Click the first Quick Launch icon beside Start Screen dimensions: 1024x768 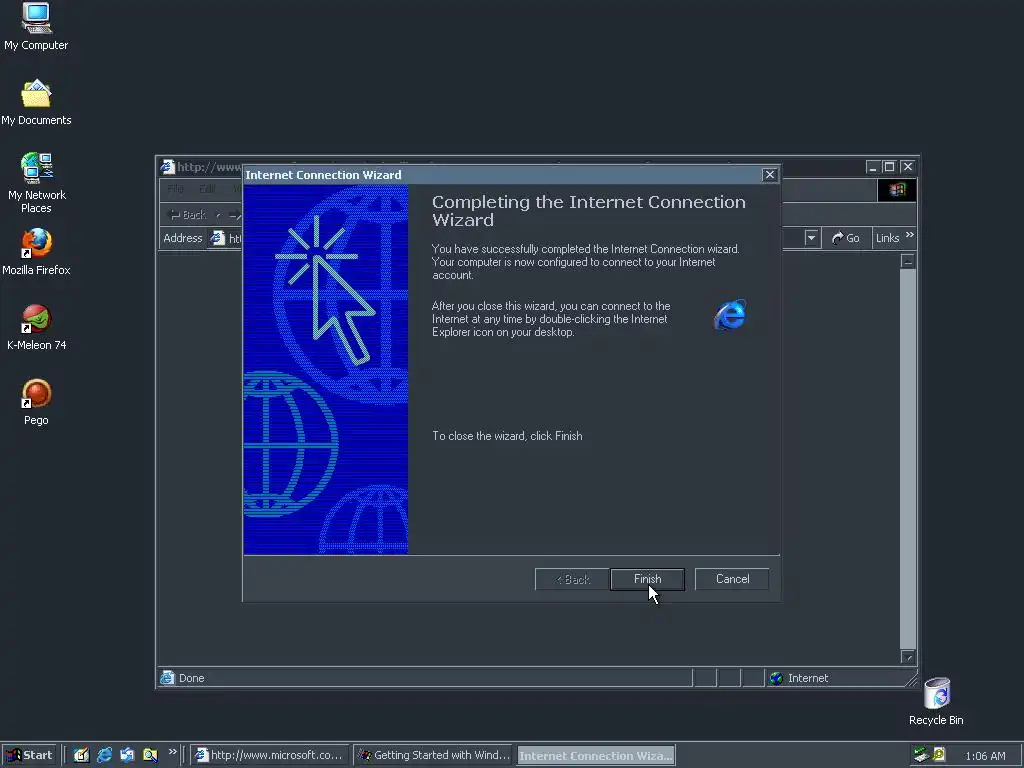[81, 755]
